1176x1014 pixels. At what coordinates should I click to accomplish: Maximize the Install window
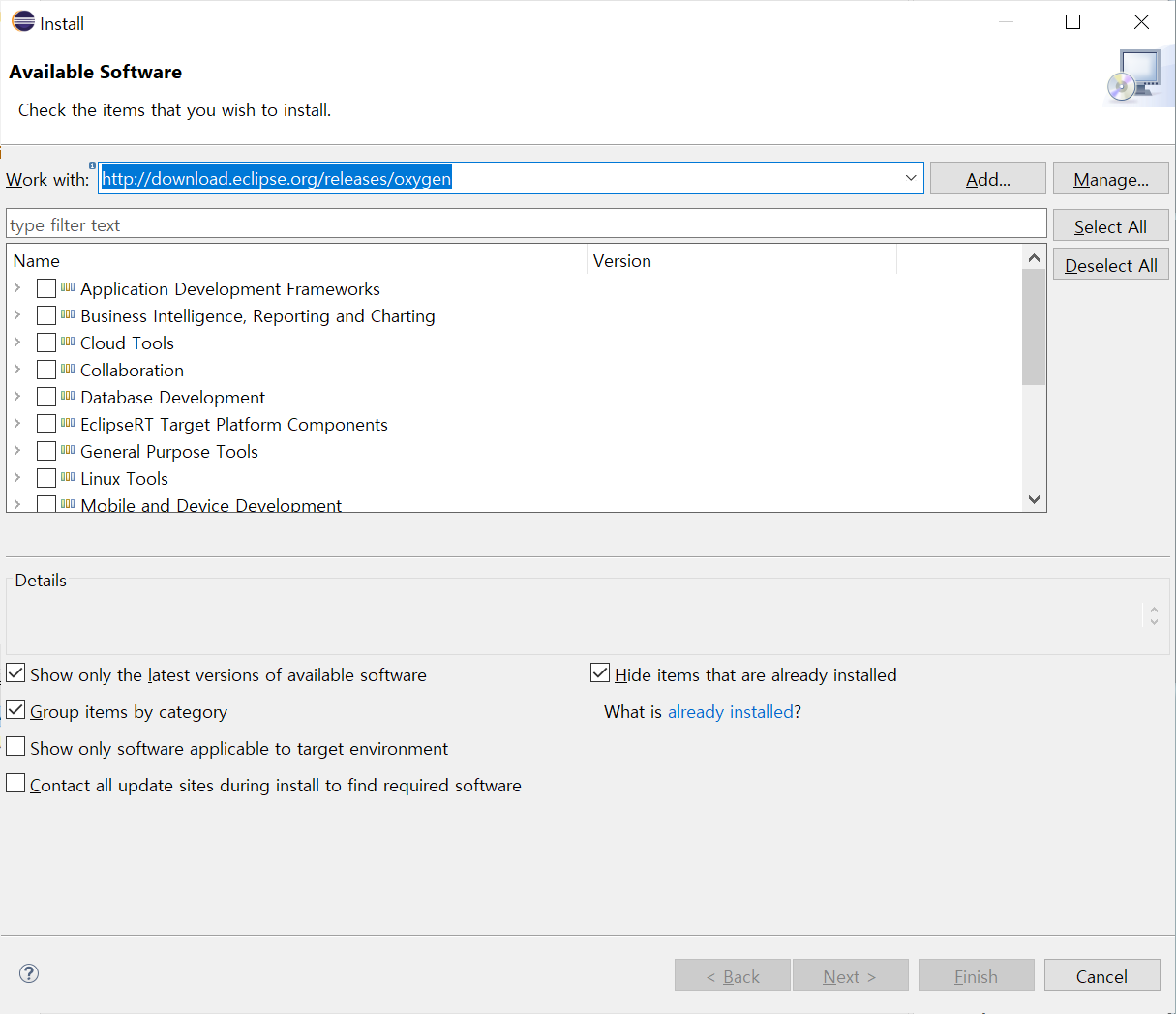click(1072, 22)
